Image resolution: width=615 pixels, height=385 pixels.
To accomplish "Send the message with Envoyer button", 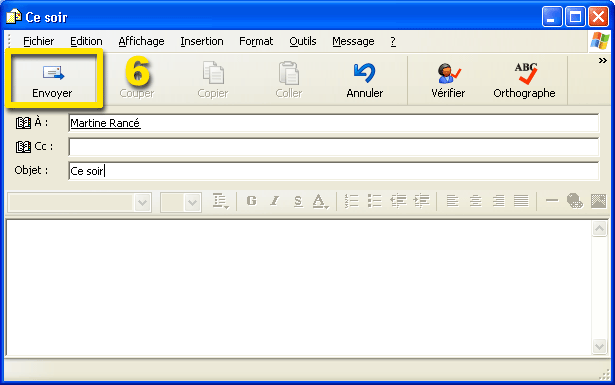I will click(x=53, y=80).
